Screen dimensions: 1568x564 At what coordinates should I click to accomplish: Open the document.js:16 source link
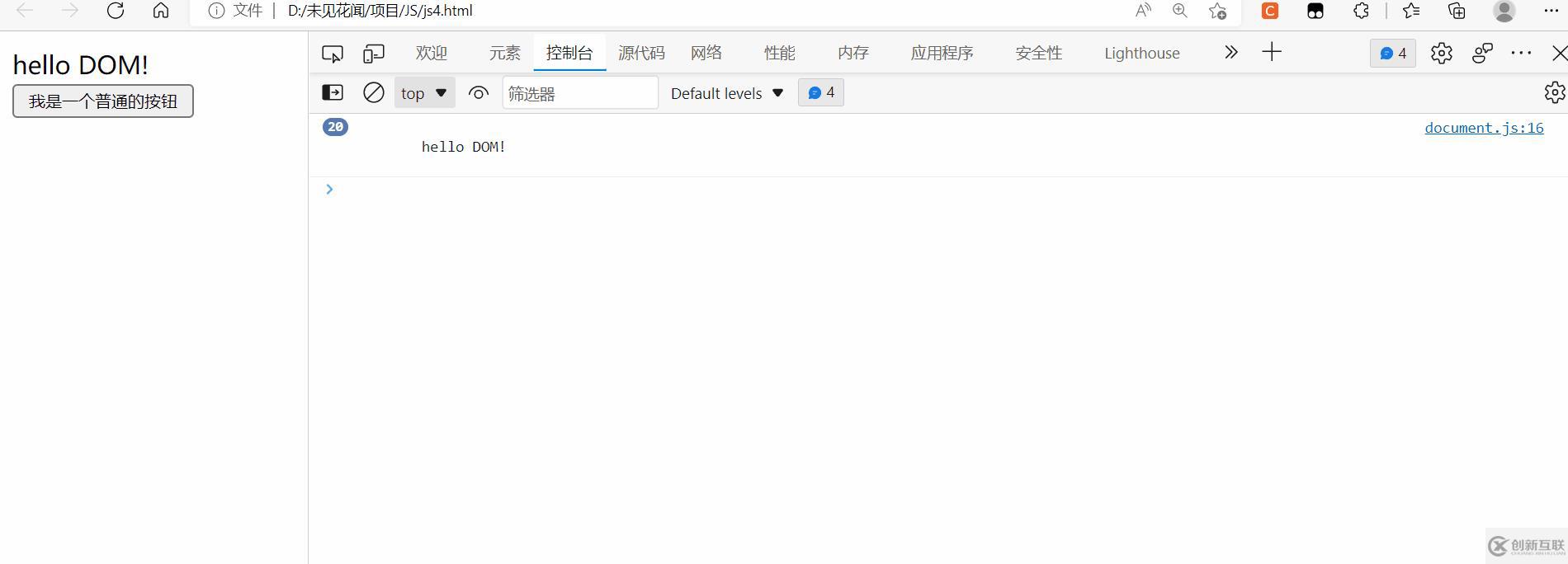coord(1484,128)
